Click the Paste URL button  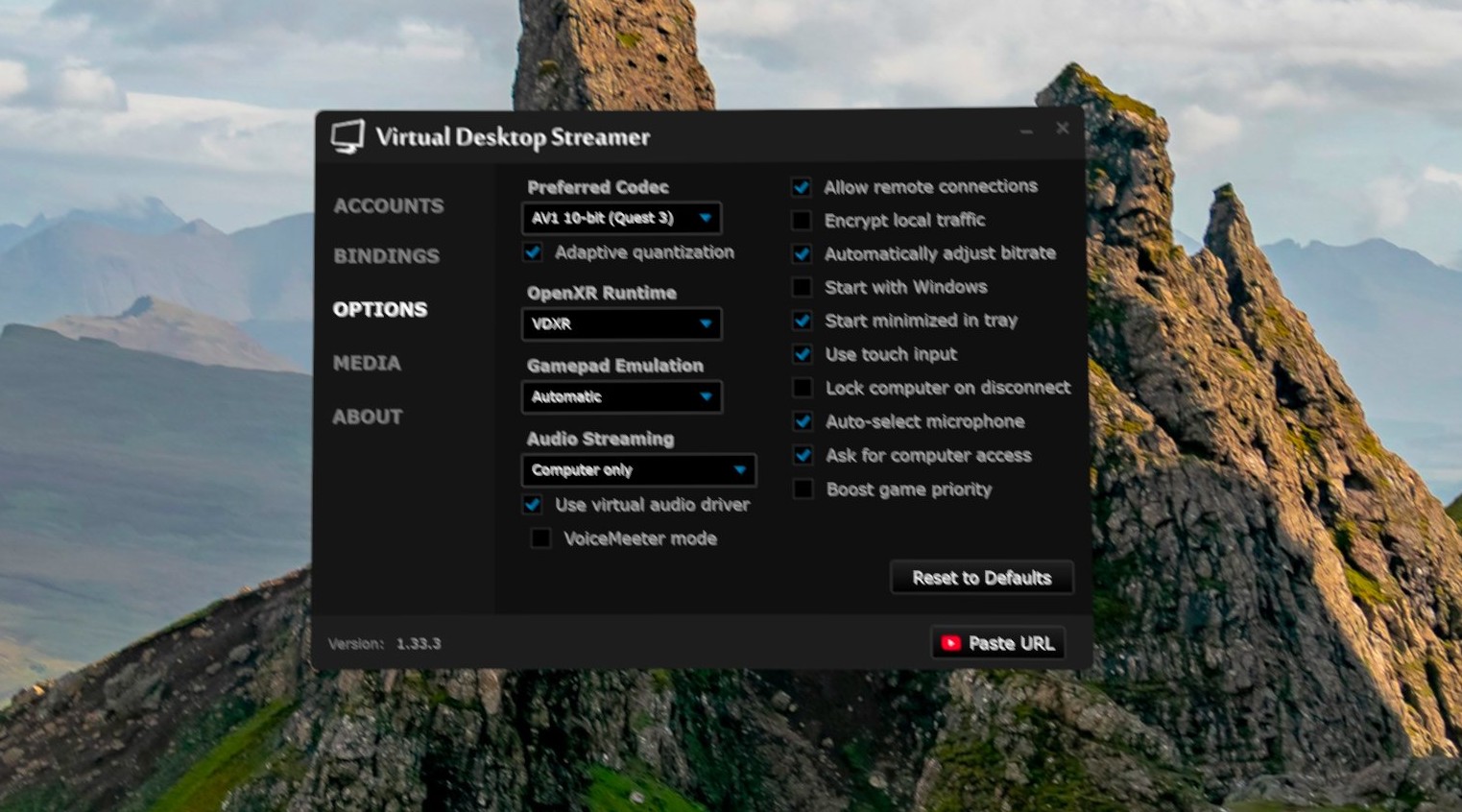(x=998, y=643)
